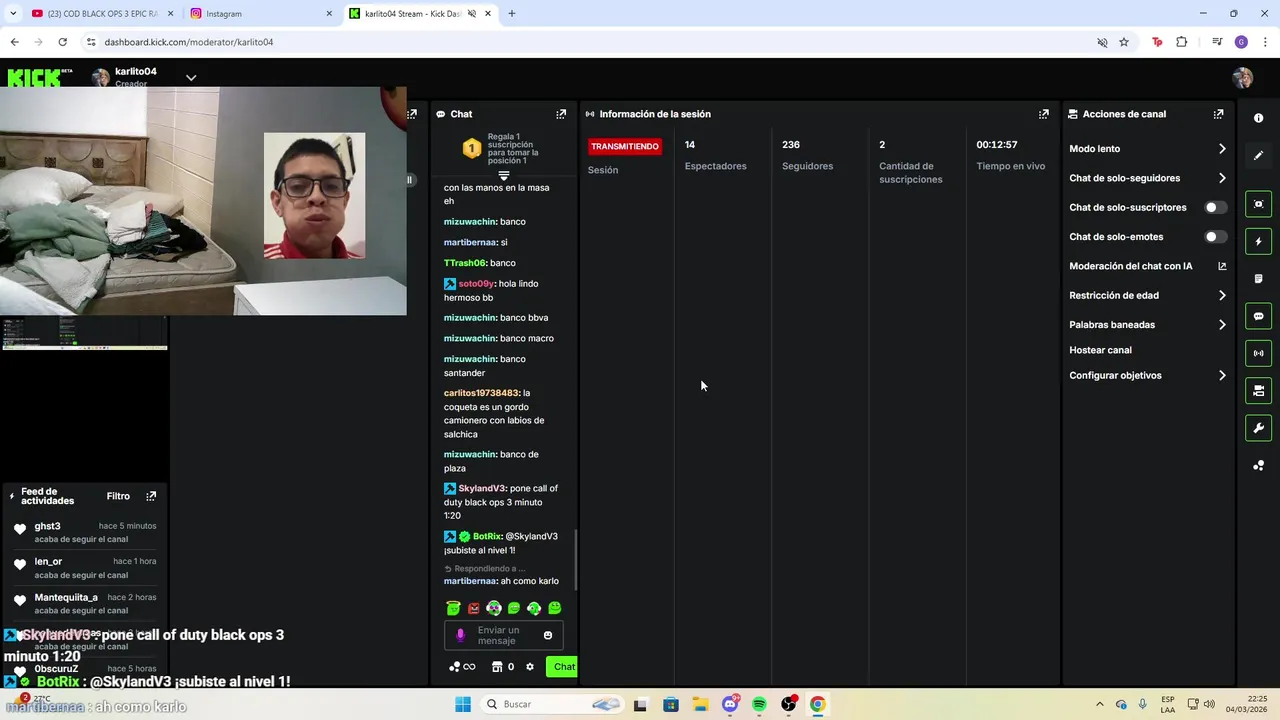Pop out the Feed de actividades panel
Viewport: 1280px width, 720px height.
(151, 496)
